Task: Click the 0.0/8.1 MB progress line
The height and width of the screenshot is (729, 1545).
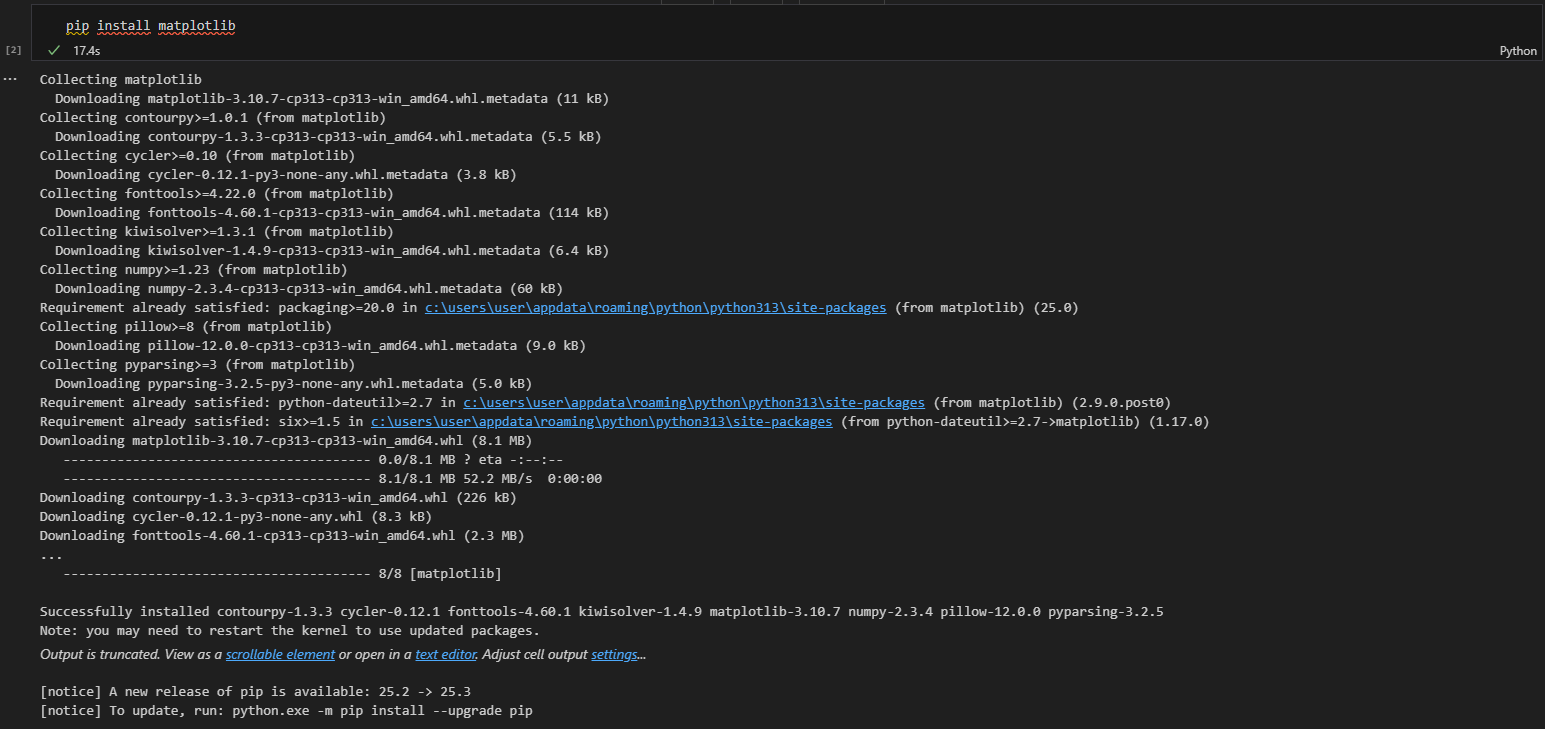Action: [x=313, y=459]
